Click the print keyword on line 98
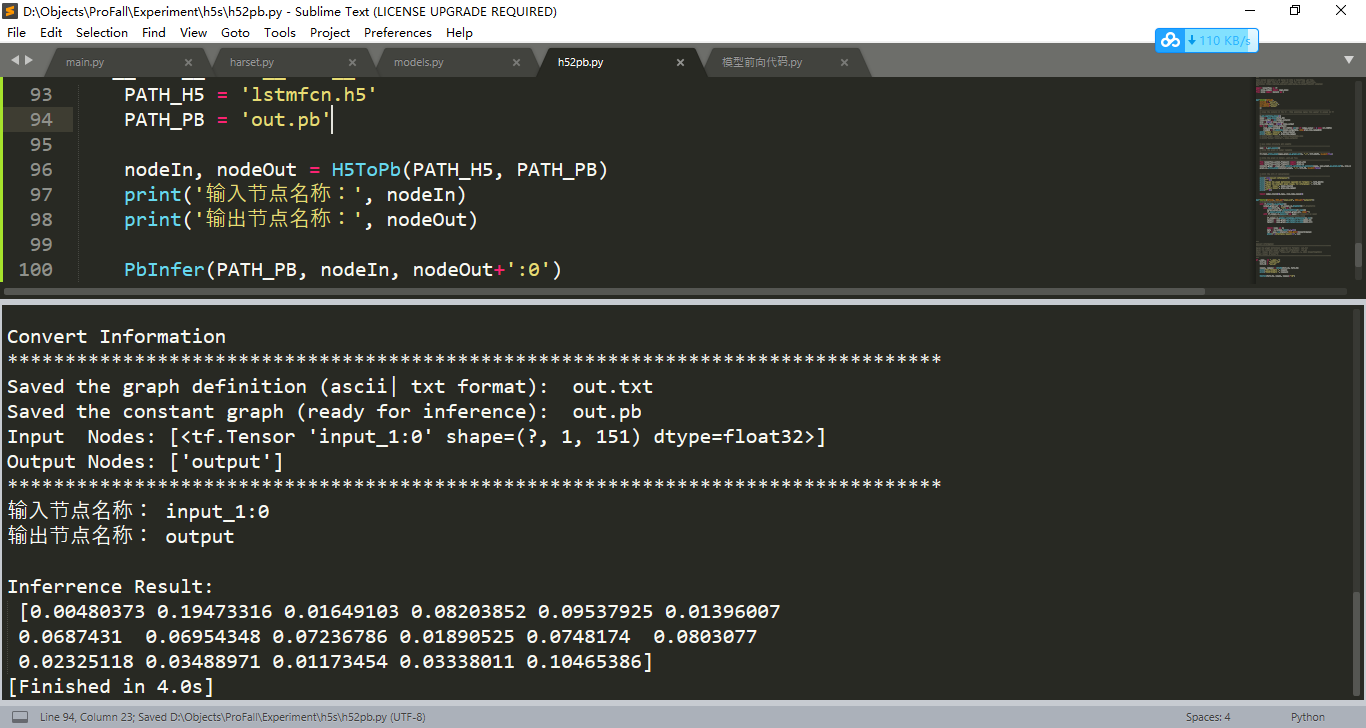 [153, 220]
